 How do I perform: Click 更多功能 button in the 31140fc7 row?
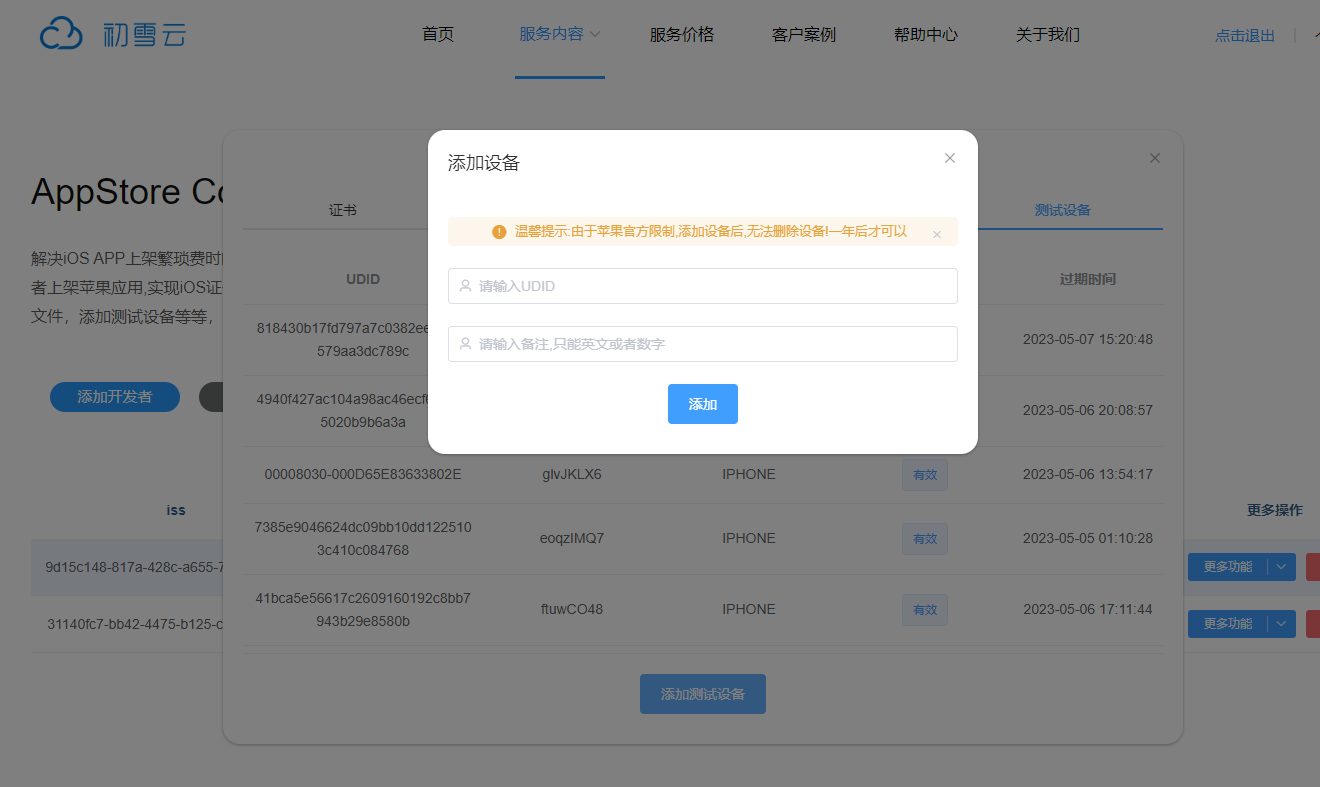(x=1228, y=624)
